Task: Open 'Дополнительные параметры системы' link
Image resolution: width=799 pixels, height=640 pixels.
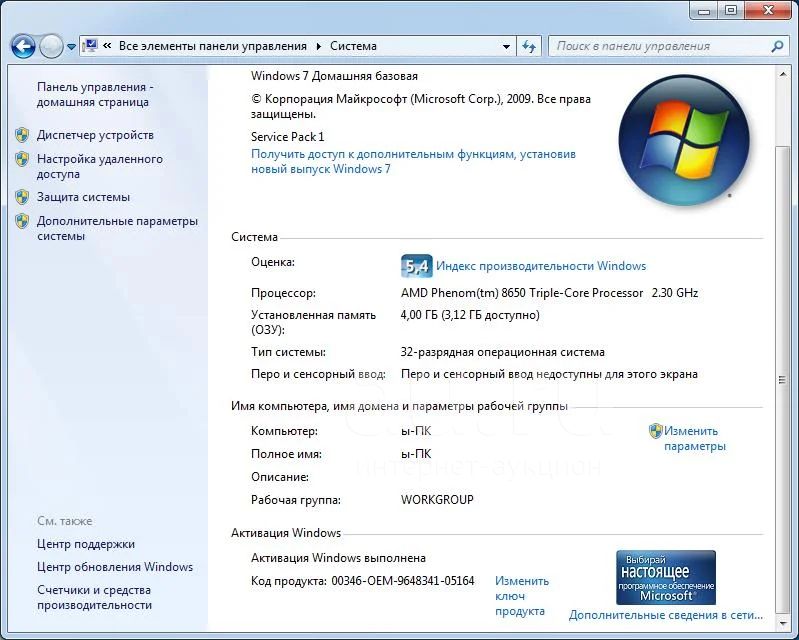Action: pyautogui.click(x=117, y=228)
